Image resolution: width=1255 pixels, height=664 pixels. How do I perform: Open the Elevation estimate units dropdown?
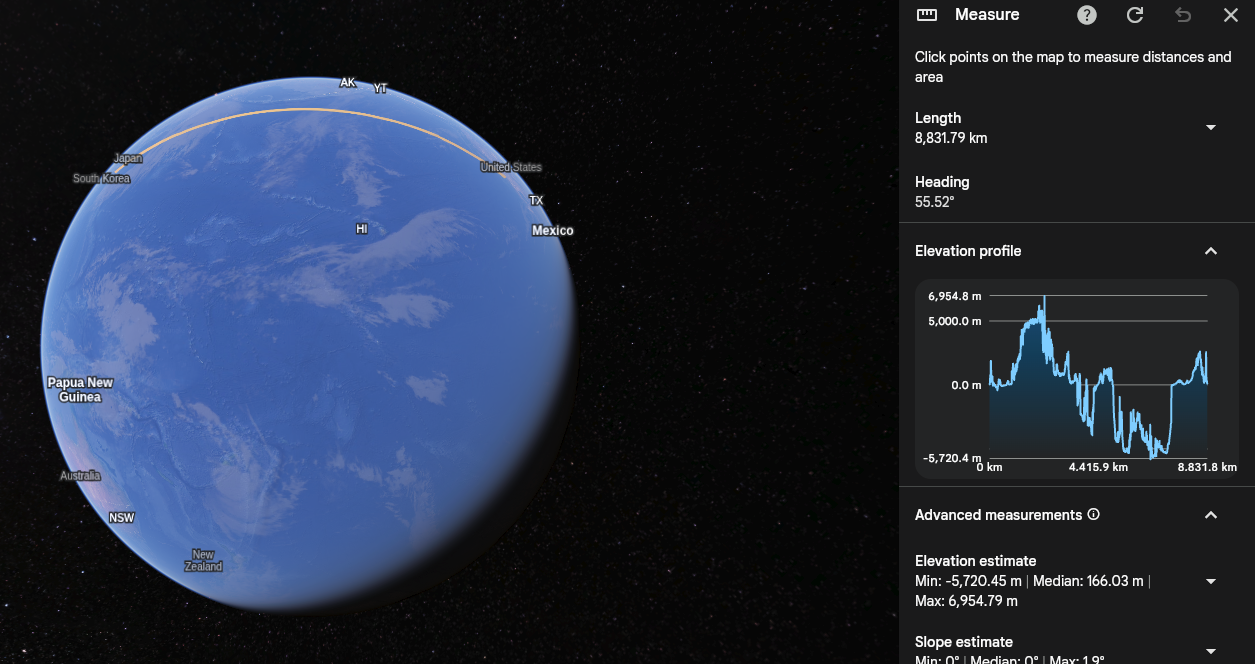click(1211, 581)
